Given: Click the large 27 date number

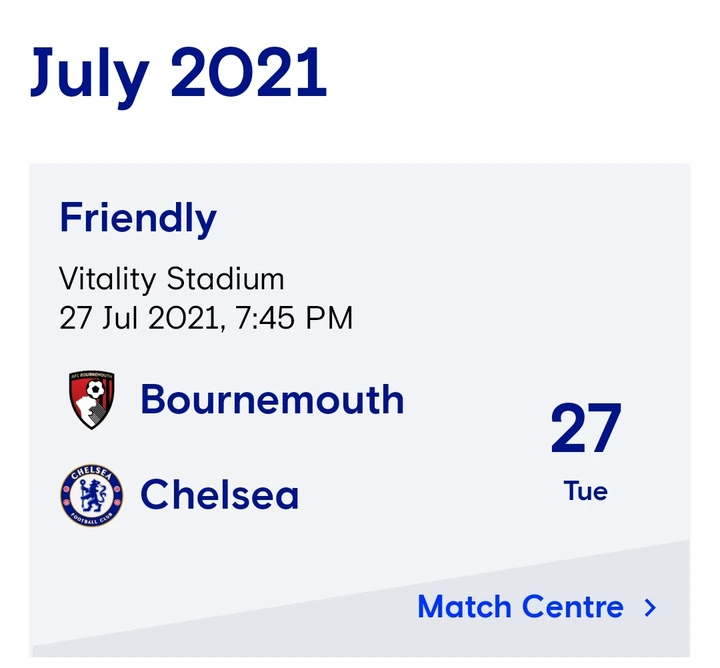Looking at the screenshot, I should click(x=586, y=430).
